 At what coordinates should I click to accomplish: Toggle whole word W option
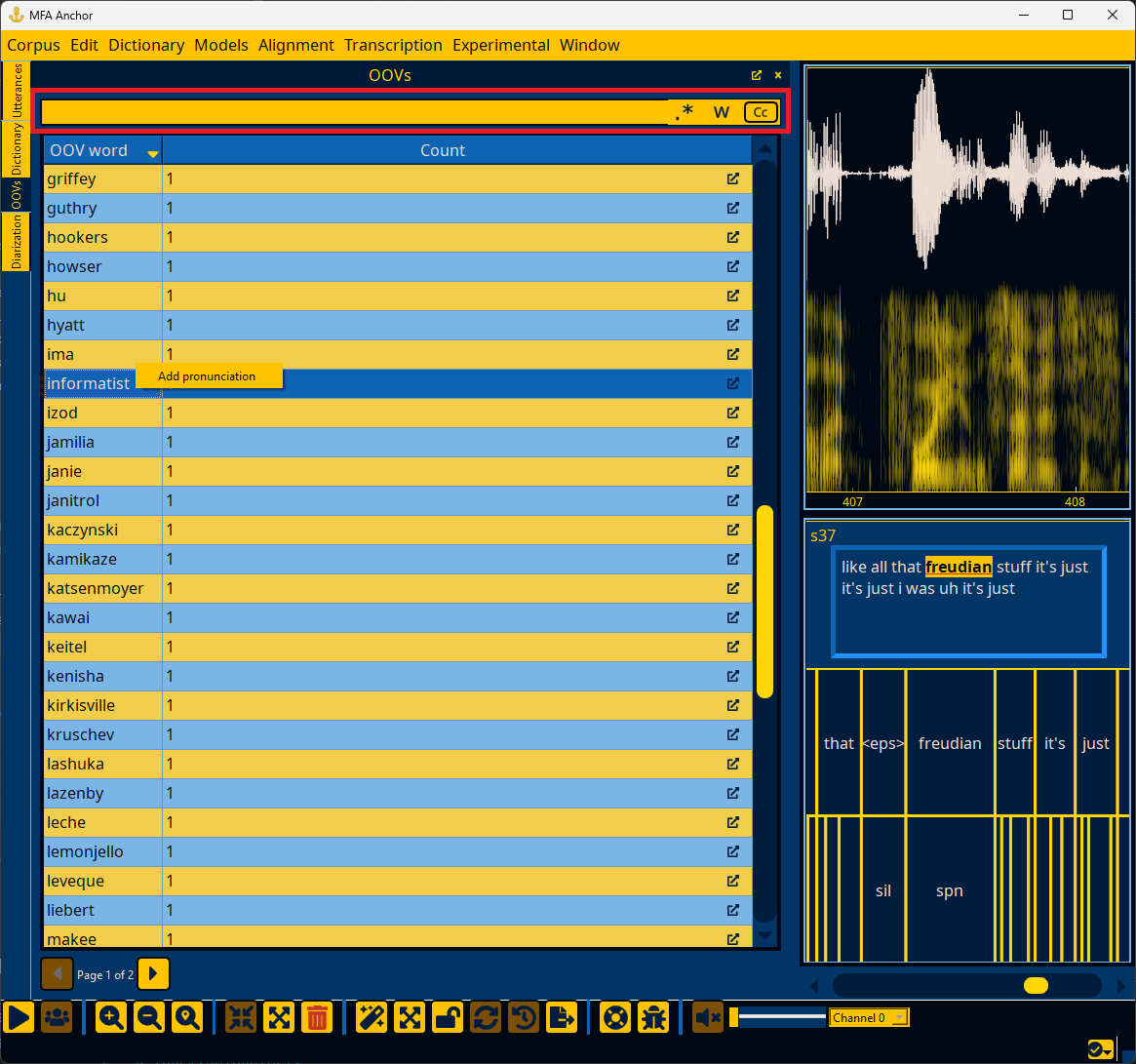[722, 112]
